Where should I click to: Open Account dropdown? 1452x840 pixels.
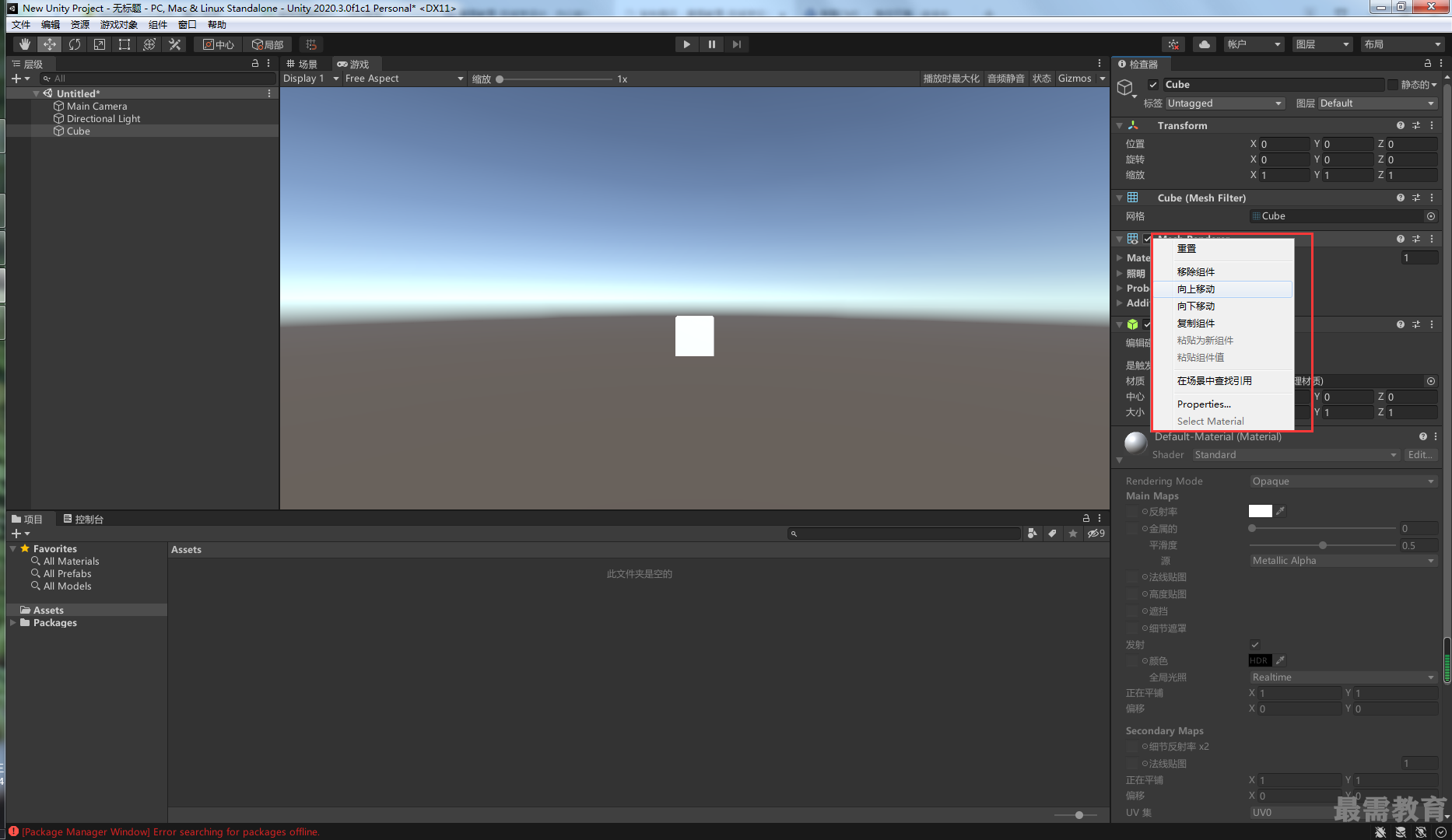click(1254, 44)
